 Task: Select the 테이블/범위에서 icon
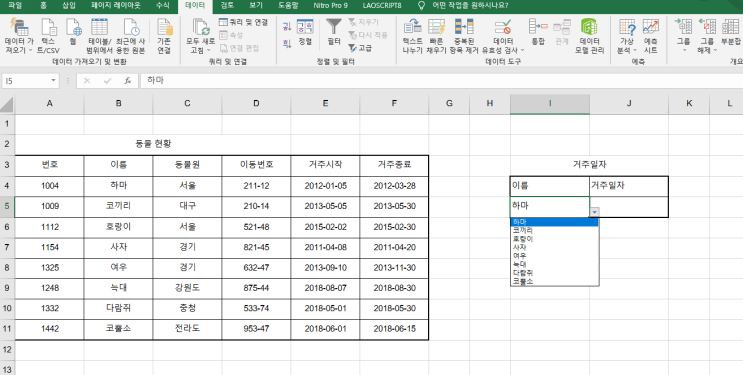[x=99, y=27]
